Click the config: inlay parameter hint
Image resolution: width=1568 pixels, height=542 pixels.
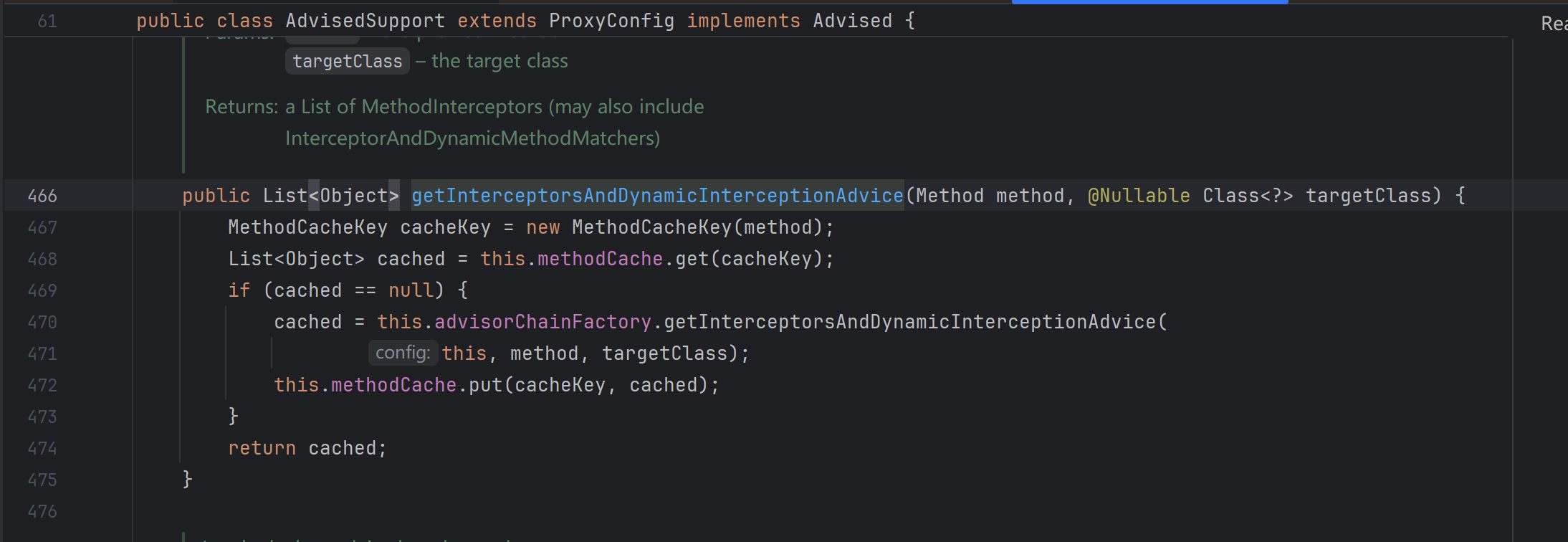(403, 353)
